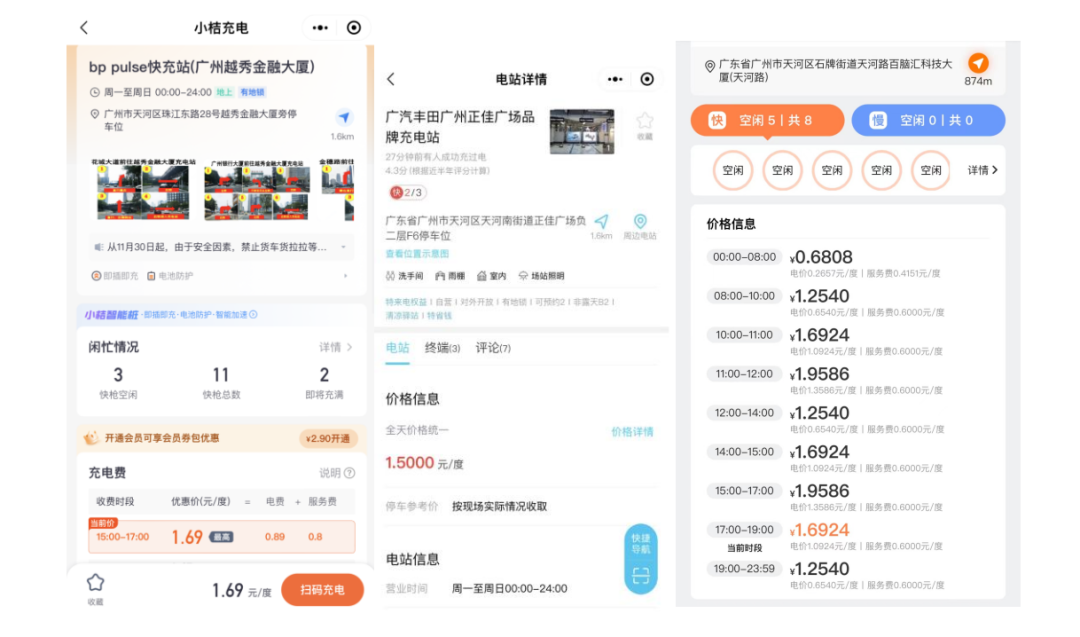1080x637 pixels.
Task: Switch to the 评论(7) tab
Action: (493, 348)
